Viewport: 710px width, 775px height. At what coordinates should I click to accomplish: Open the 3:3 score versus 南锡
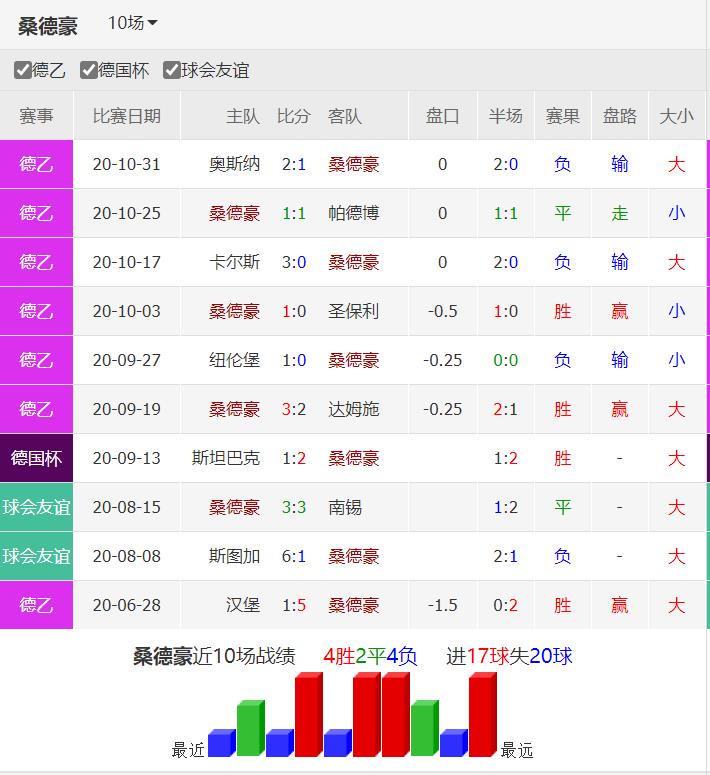(x=294, y=507)
